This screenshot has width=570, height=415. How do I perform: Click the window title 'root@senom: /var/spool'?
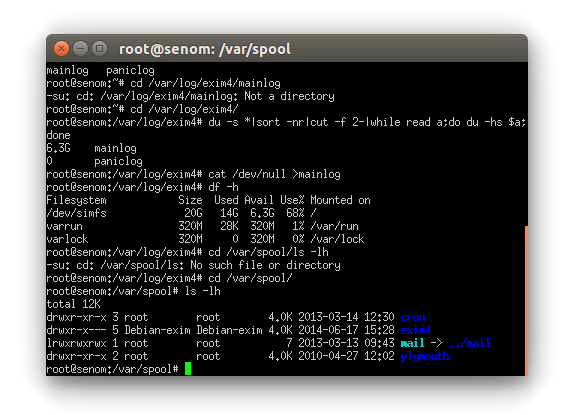pyautogui.click(x=205, y=49)
